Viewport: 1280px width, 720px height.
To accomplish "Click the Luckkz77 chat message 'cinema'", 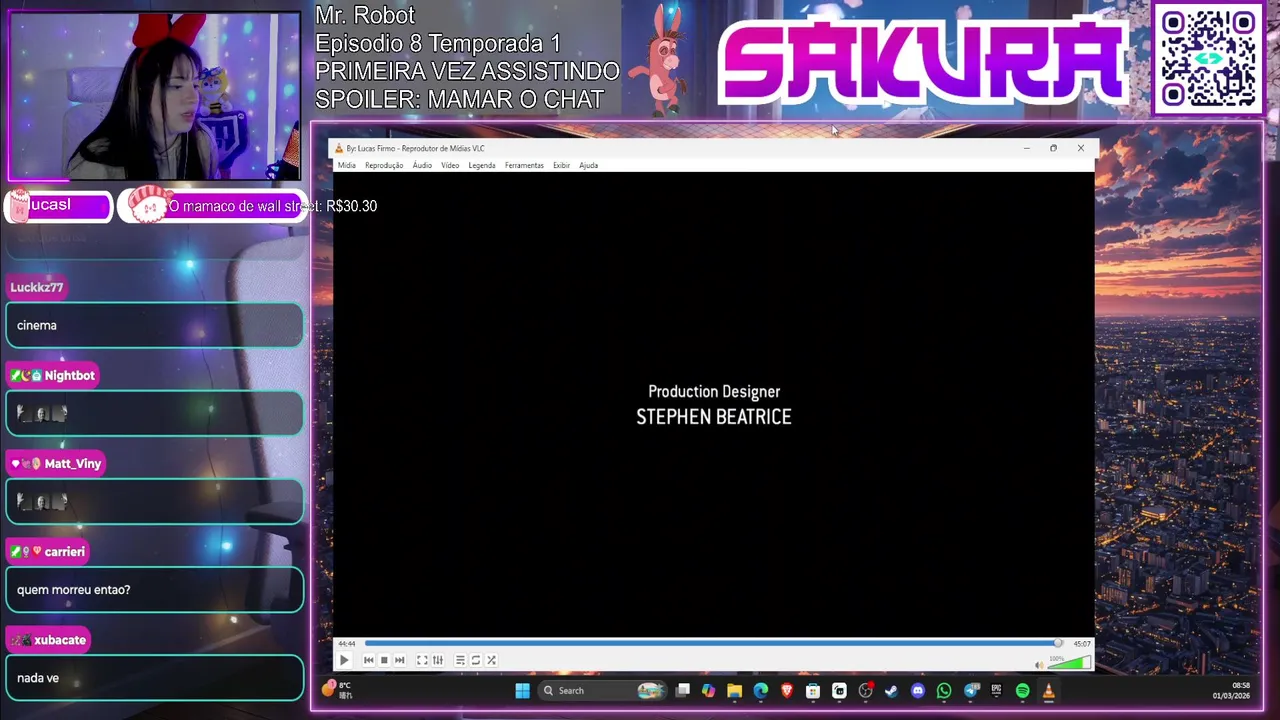I will click(154, 325).
